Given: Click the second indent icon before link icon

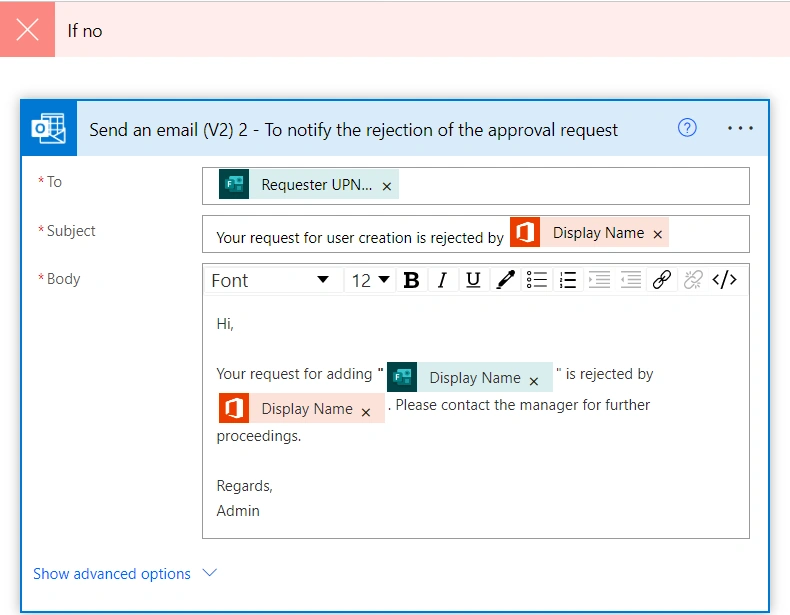Looking at the screenshot, I should [631, 280].
